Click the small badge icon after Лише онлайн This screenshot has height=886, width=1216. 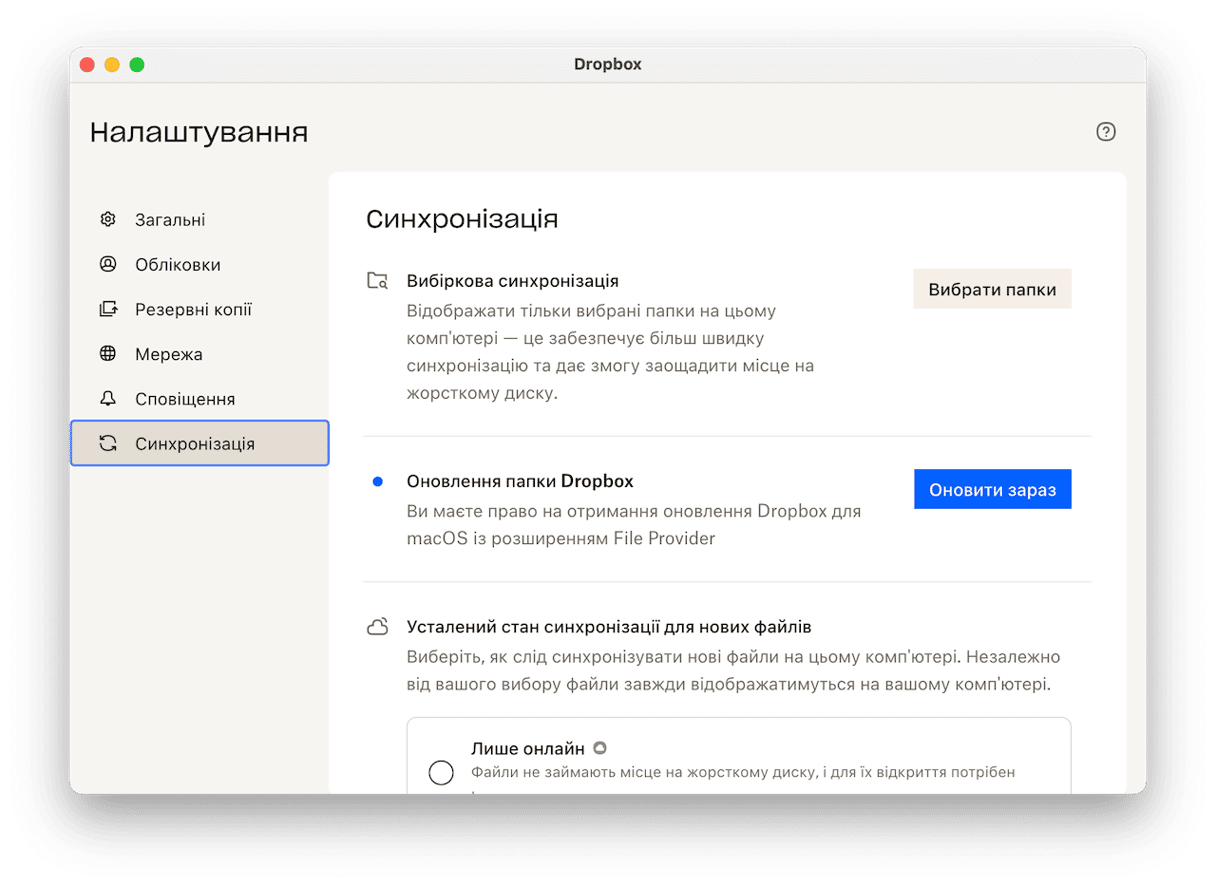(599, 748)
